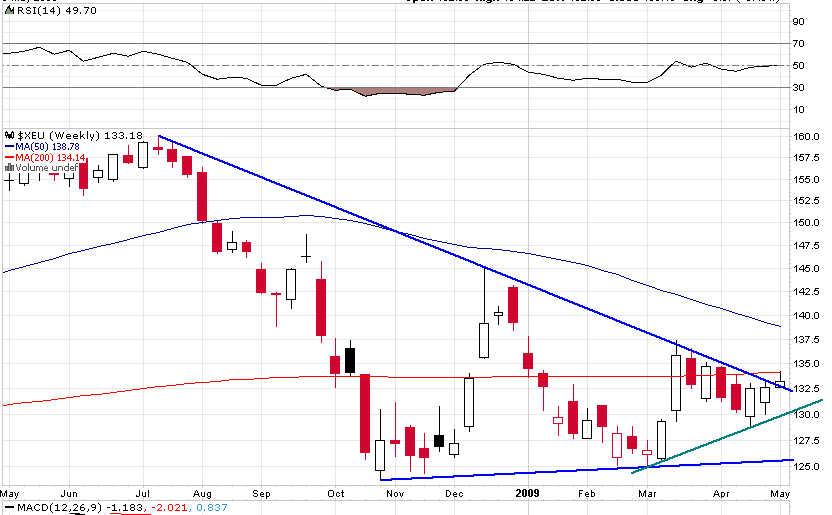Click the MACD value -1.183
Viewport: 832px width, 515px height.
125,508
